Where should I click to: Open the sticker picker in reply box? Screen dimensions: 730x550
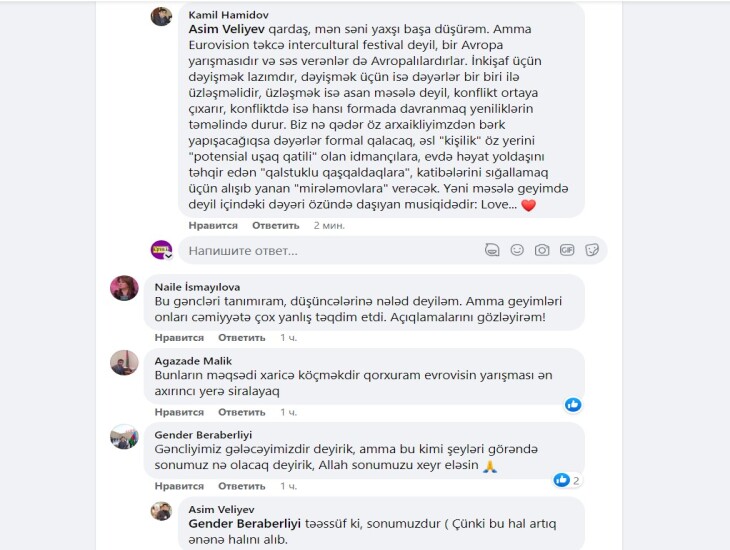592,250
